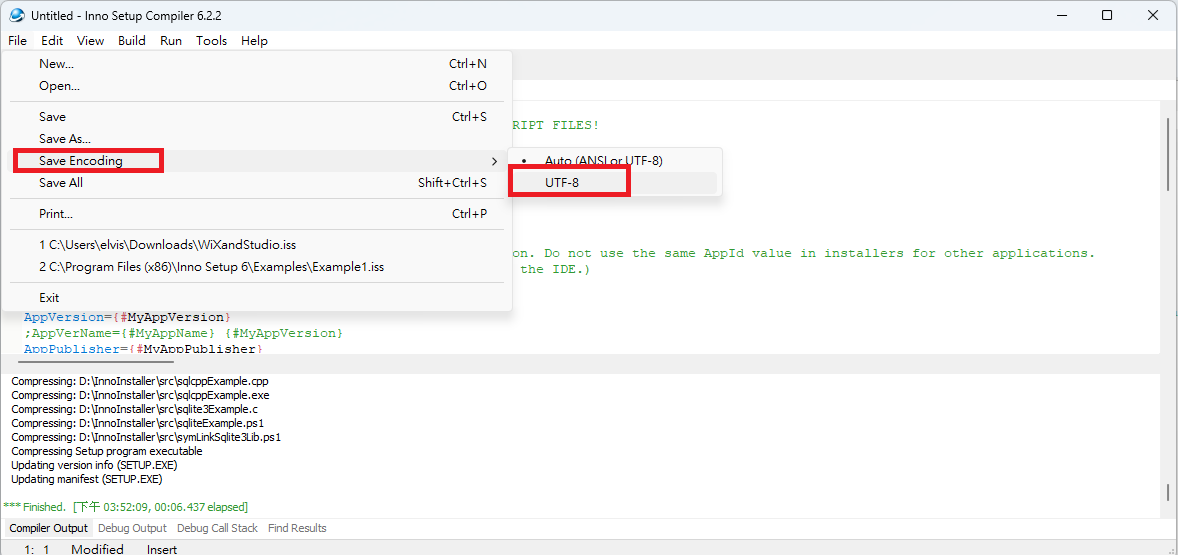
Task: Click the editor vertical scrollbar
Action: pyautogui.click(x=1168, y=155)
